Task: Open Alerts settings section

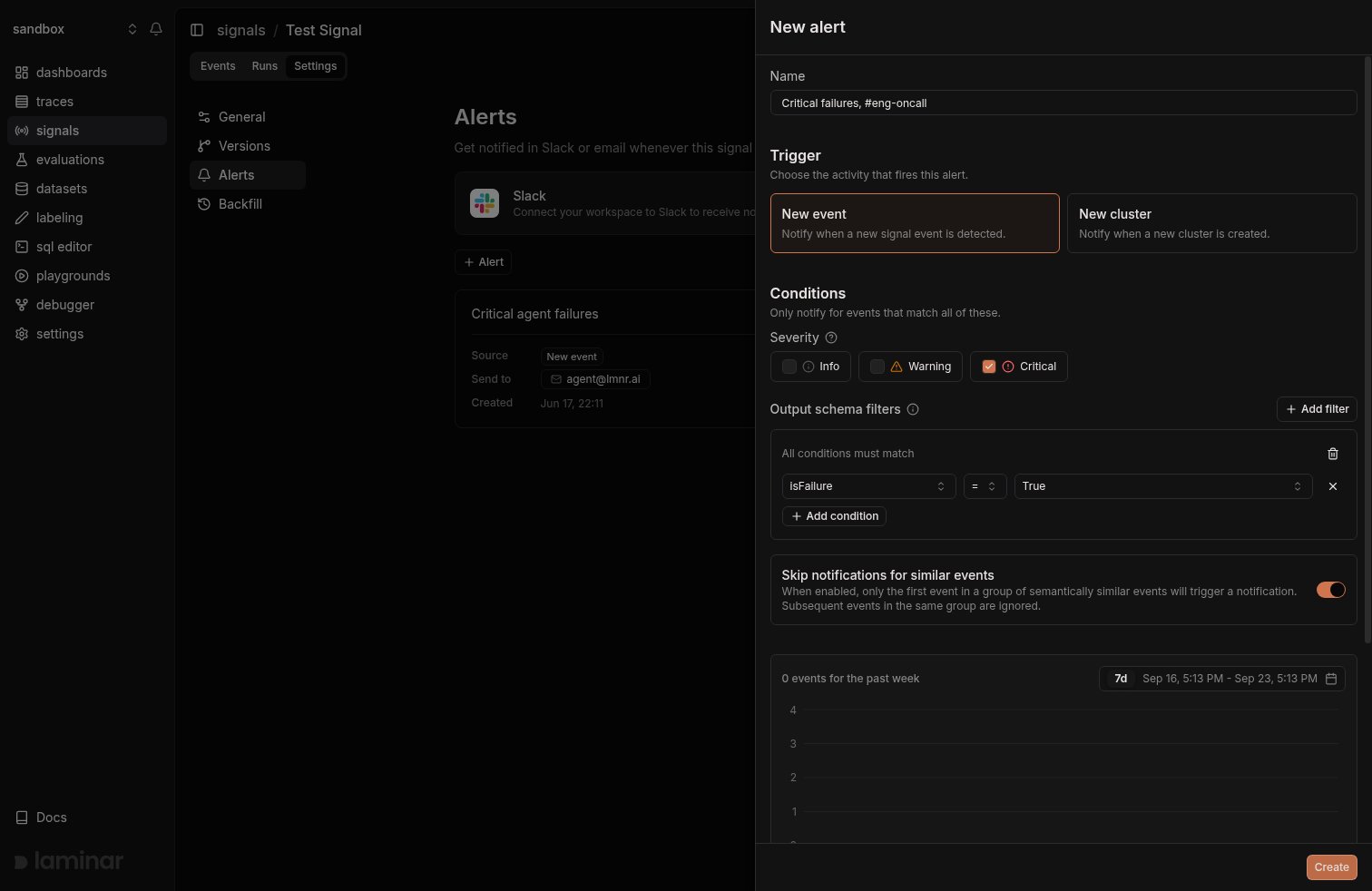Action: pyautogui.click(x=248, y=175)
